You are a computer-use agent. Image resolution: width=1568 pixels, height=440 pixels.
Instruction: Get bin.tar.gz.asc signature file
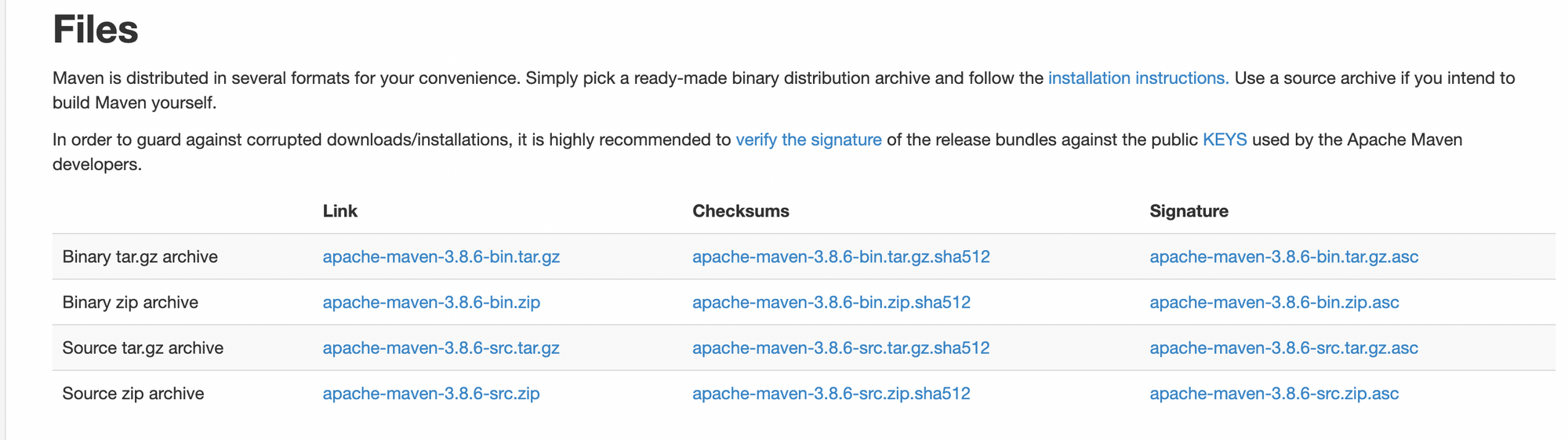(1284, 256)
